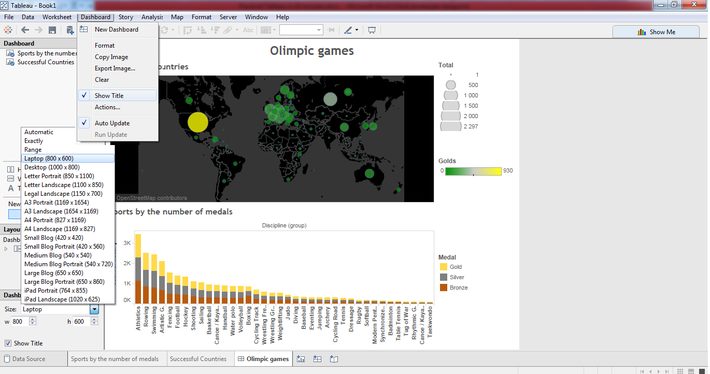Screen dimensions: 710x374
Task: Click the Tableau start page logo icon
Action: [x=8, y=30]
